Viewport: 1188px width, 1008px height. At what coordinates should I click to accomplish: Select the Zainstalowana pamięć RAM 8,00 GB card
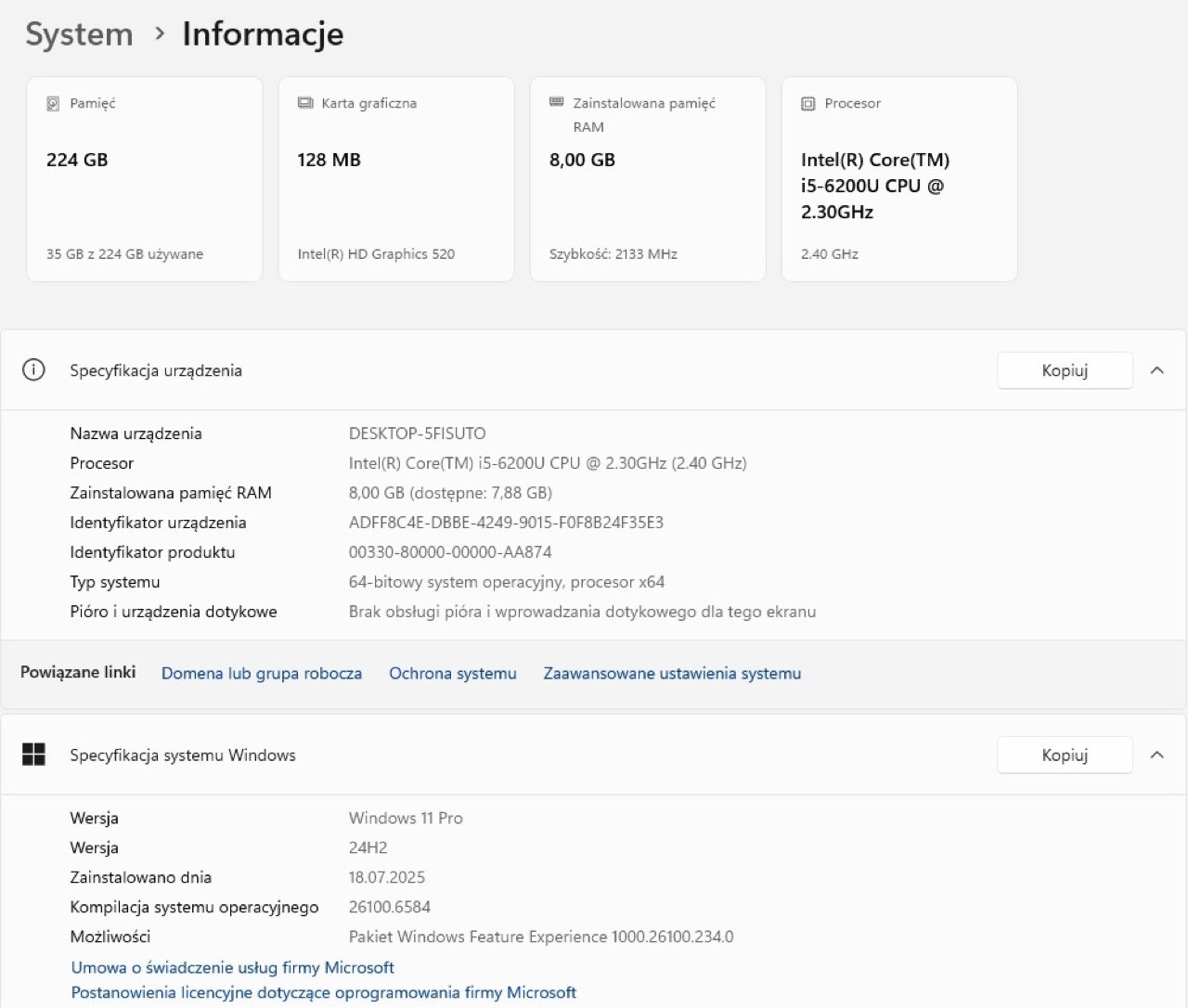[x=648, y=179]
